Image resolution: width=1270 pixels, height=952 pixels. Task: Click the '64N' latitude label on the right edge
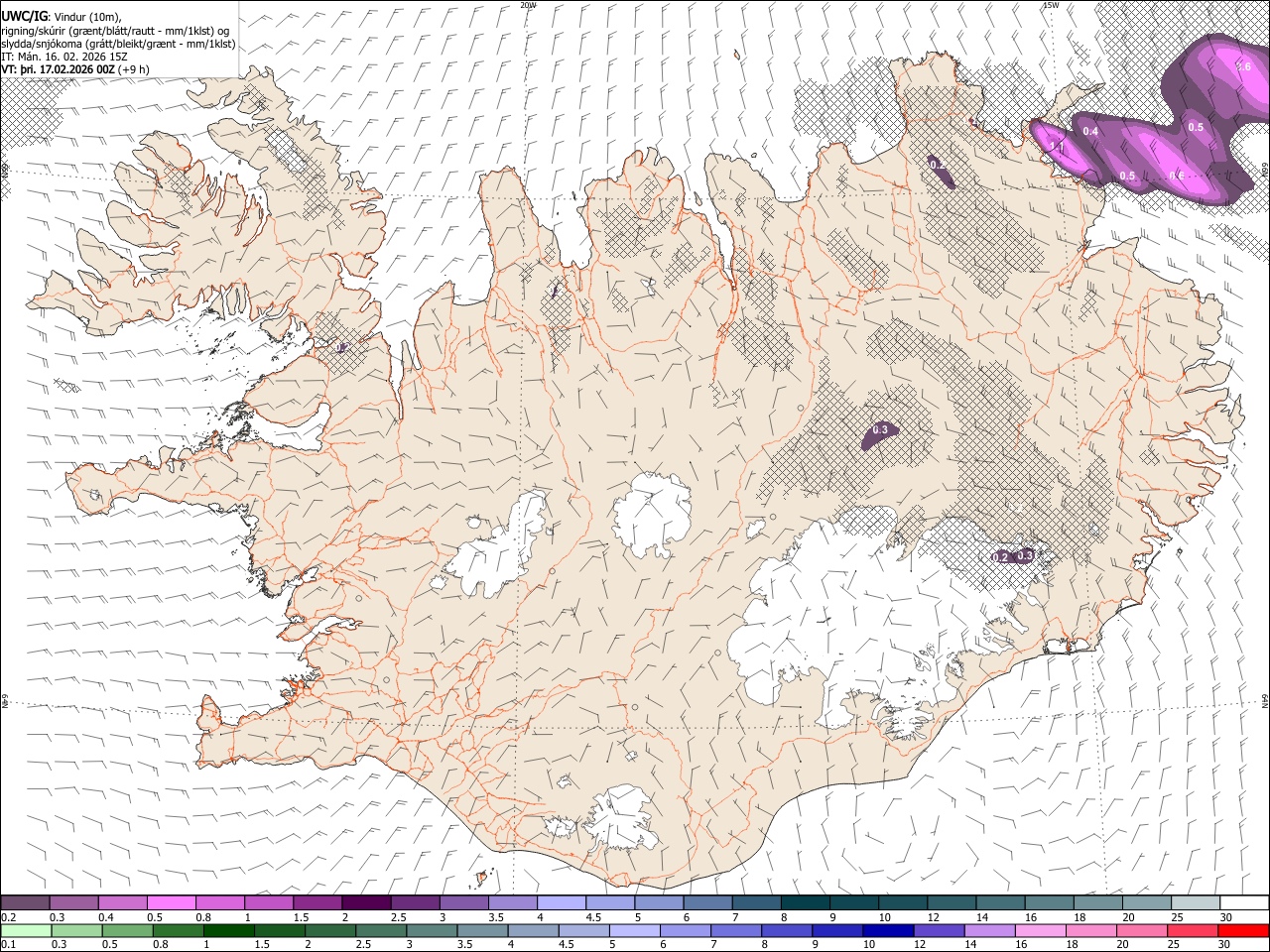1265,700
